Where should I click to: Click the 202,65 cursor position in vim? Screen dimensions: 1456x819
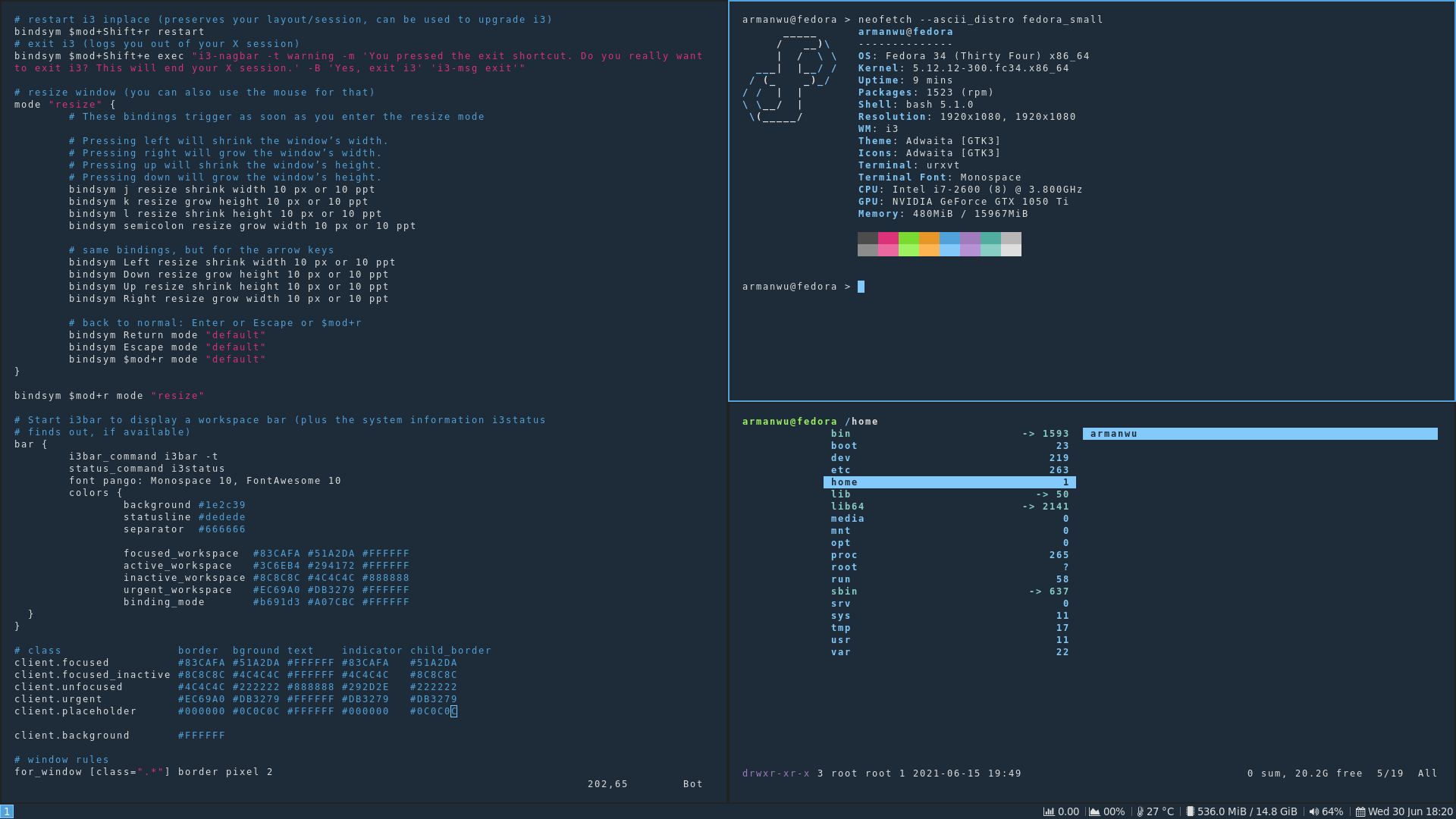click(607, 784)
